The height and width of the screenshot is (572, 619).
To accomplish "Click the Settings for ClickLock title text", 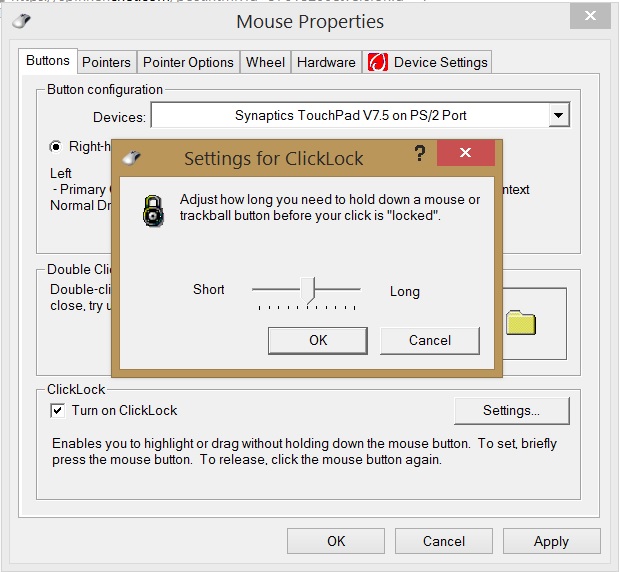I will 274,159.
